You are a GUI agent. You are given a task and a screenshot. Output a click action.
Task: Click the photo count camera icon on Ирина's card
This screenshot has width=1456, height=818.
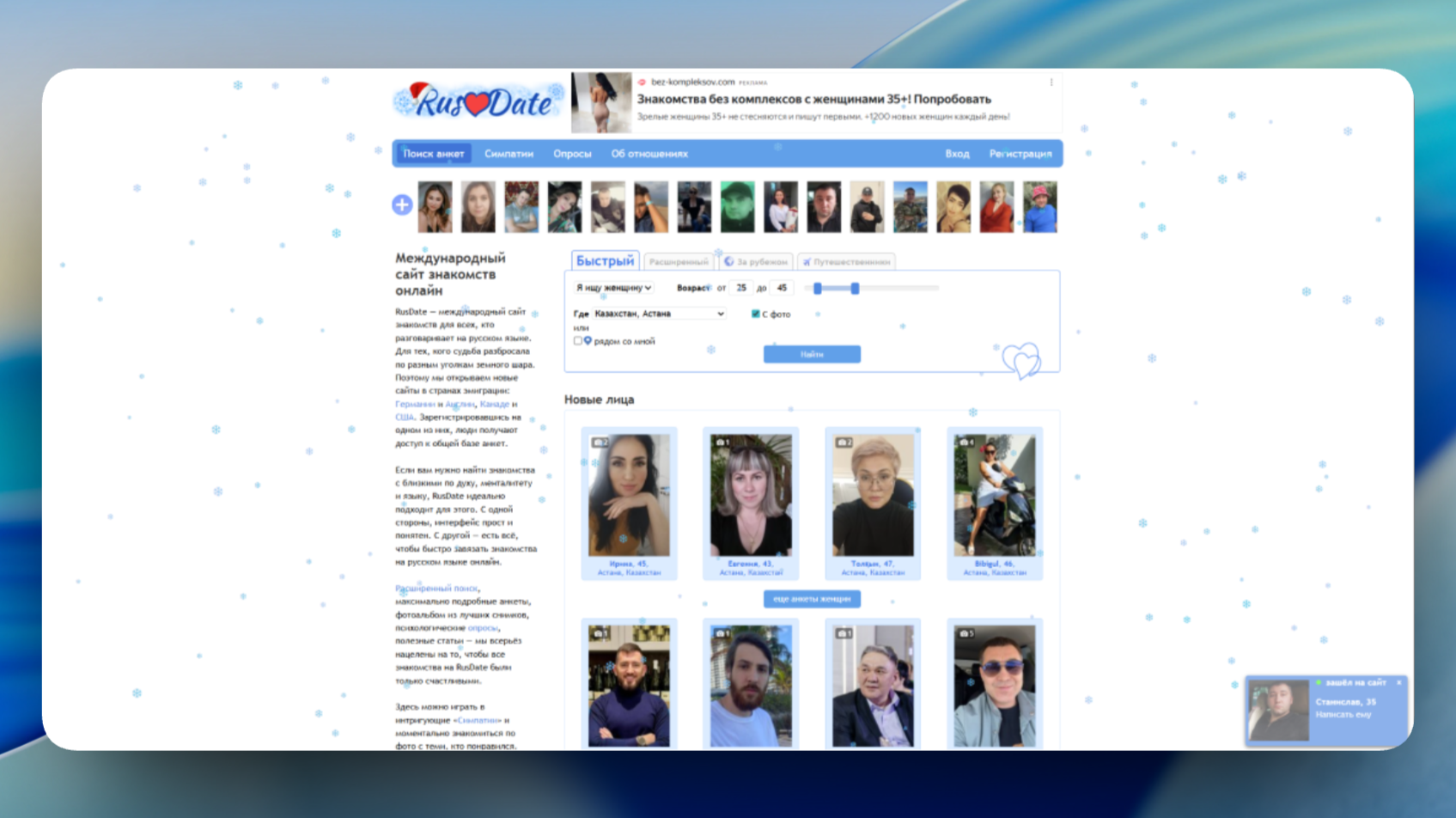(x=600, y=443)
